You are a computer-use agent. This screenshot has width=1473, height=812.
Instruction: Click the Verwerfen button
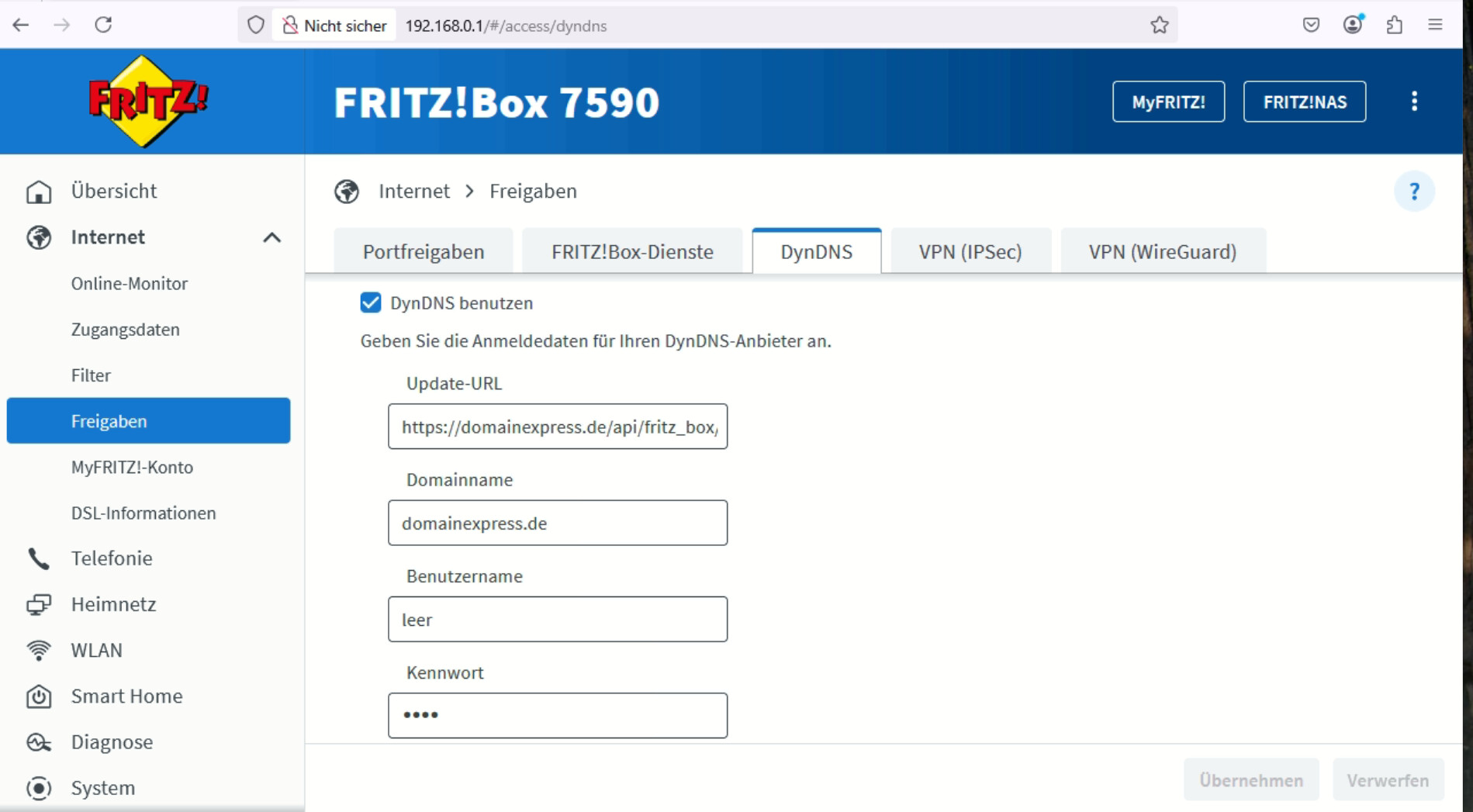coord(1388,779)
